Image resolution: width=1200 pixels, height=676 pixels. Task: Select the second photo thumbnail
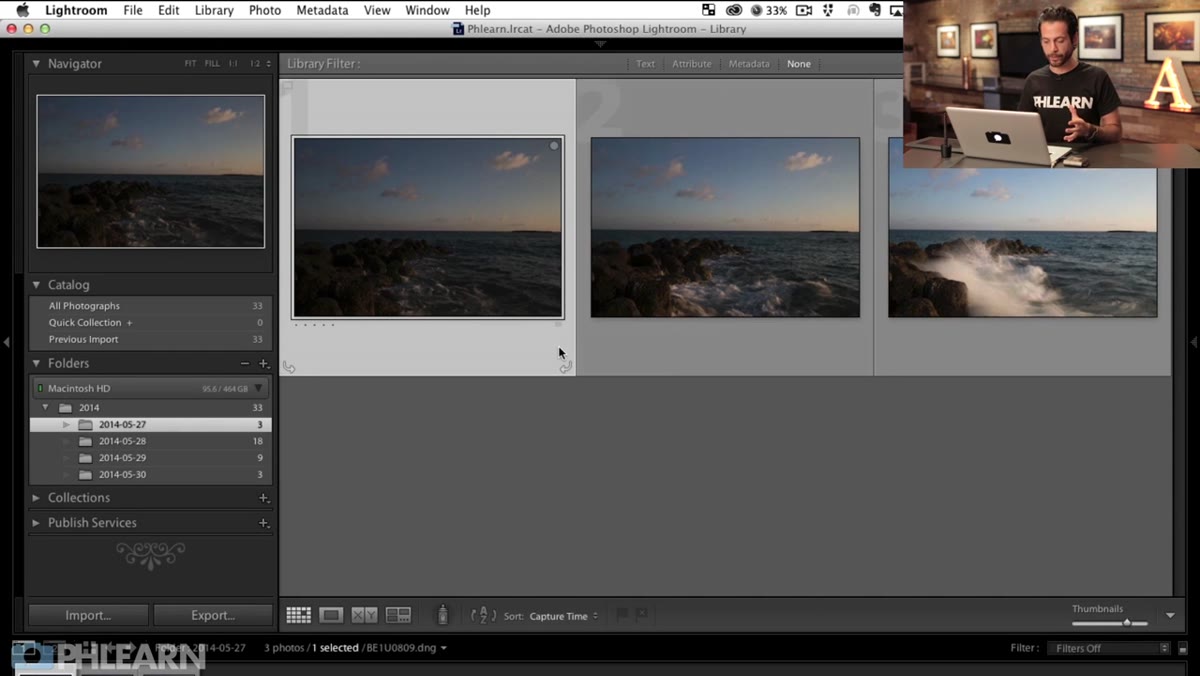coord(725,227)
